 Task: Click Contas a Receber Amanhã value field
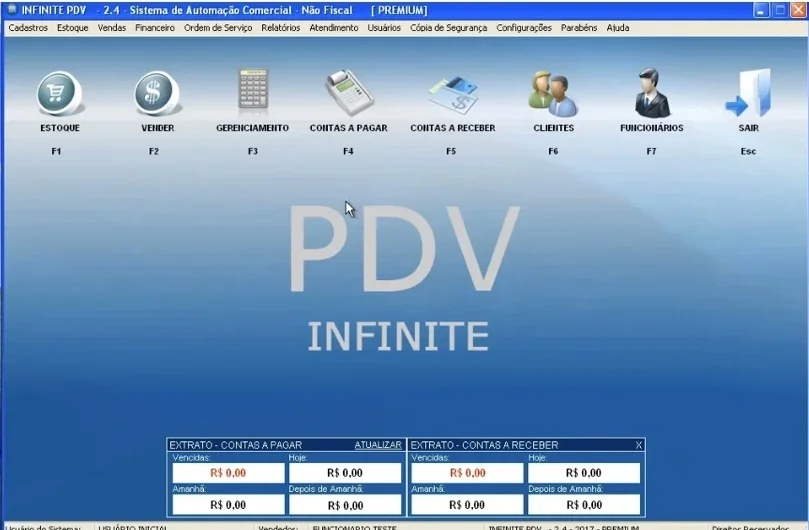click(467, 505)
